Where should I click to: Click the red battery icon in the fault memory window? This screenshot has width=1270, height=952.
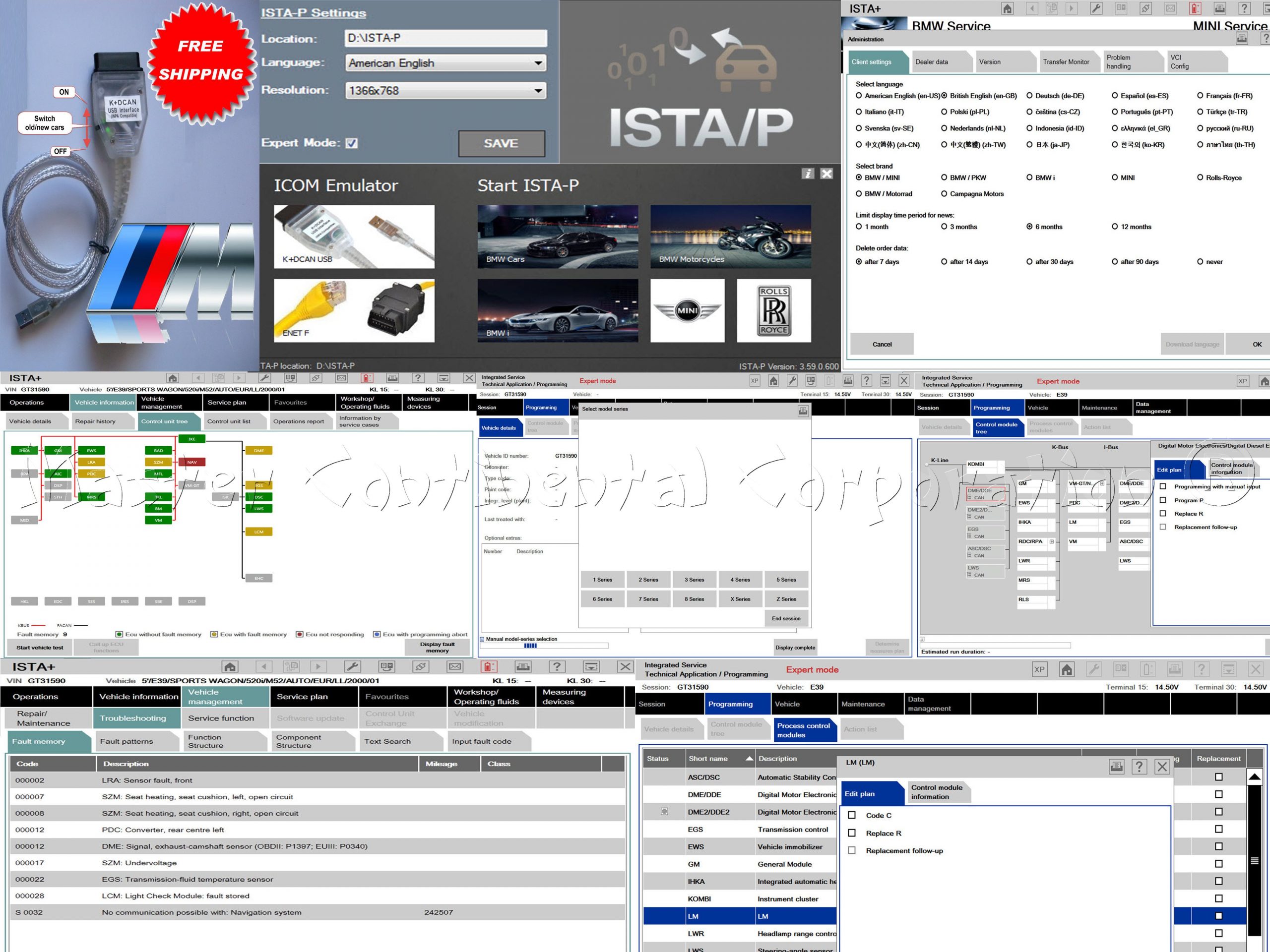489,666
